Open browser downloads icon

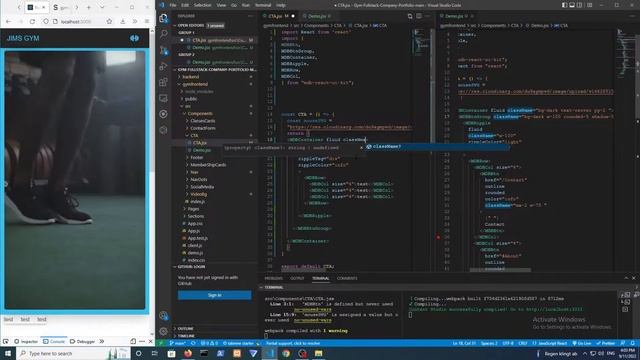click(122, 21)
